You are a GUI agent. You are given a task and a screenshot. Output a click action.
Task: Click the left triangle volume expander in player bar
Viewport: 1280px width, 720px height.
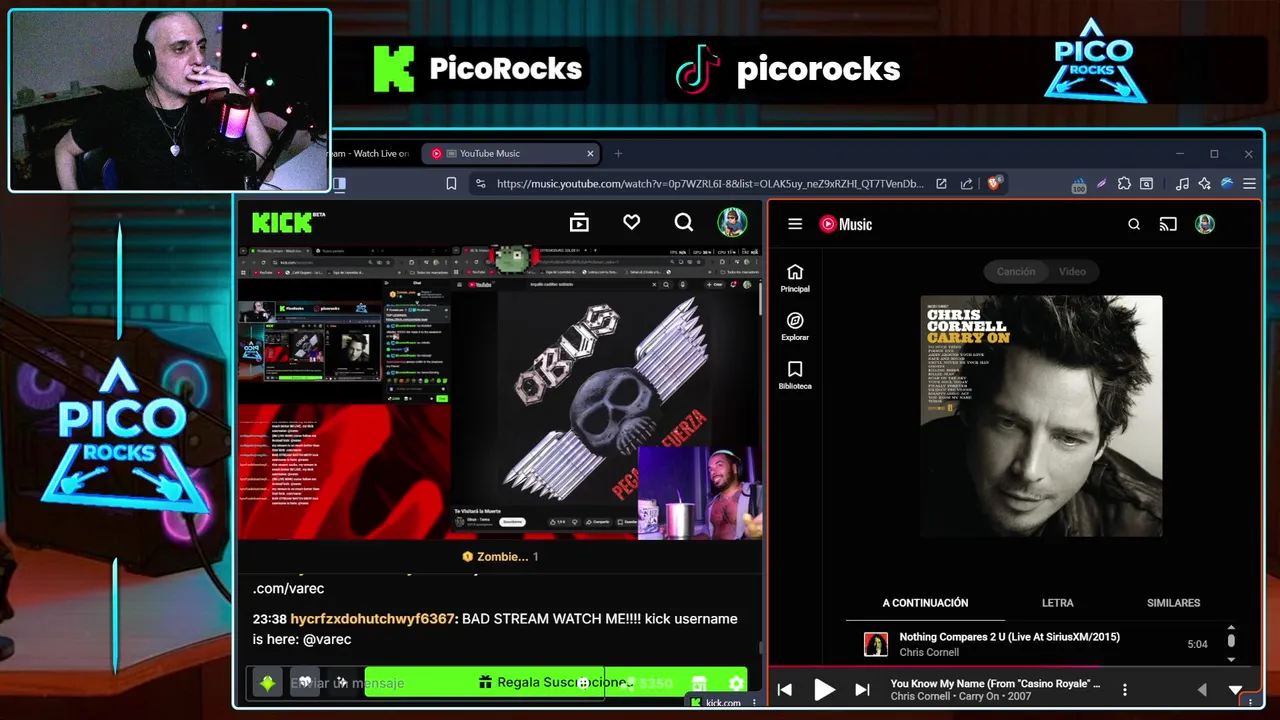point(1202,689)
